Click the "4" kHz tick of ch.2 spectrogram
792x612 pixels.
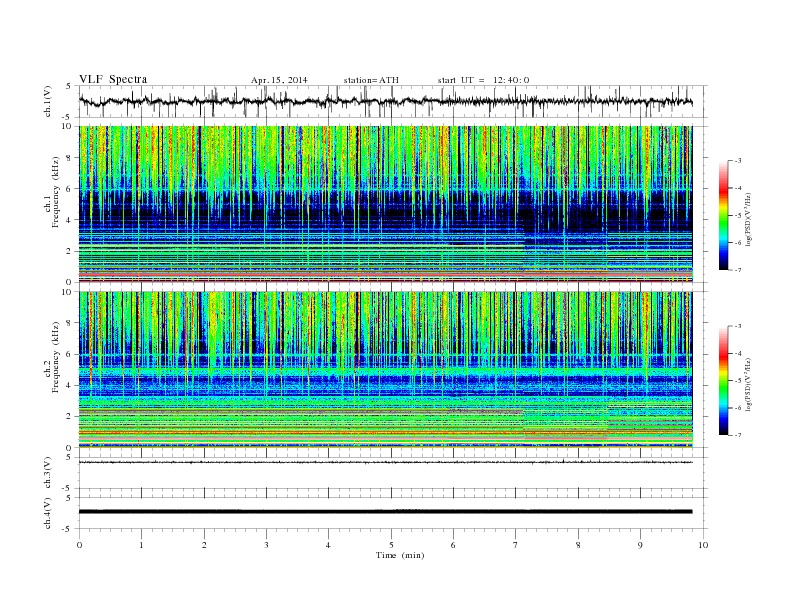[69, 385]
